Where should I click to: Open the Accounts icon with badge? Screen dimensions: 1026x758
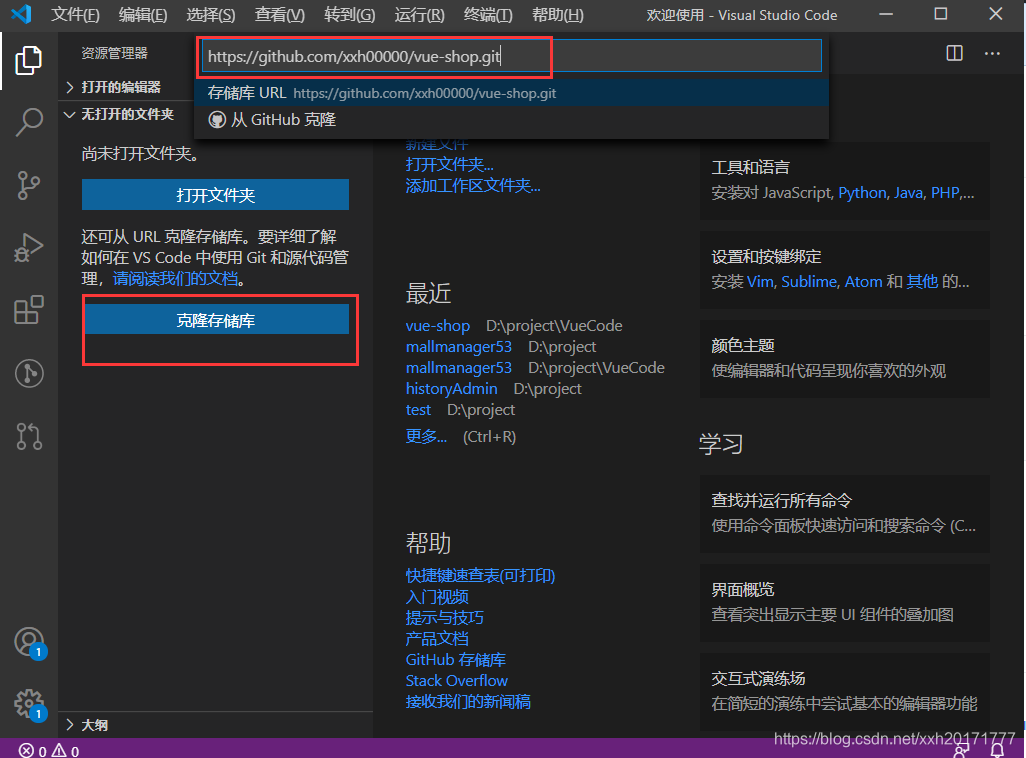[x=29, y=643]
